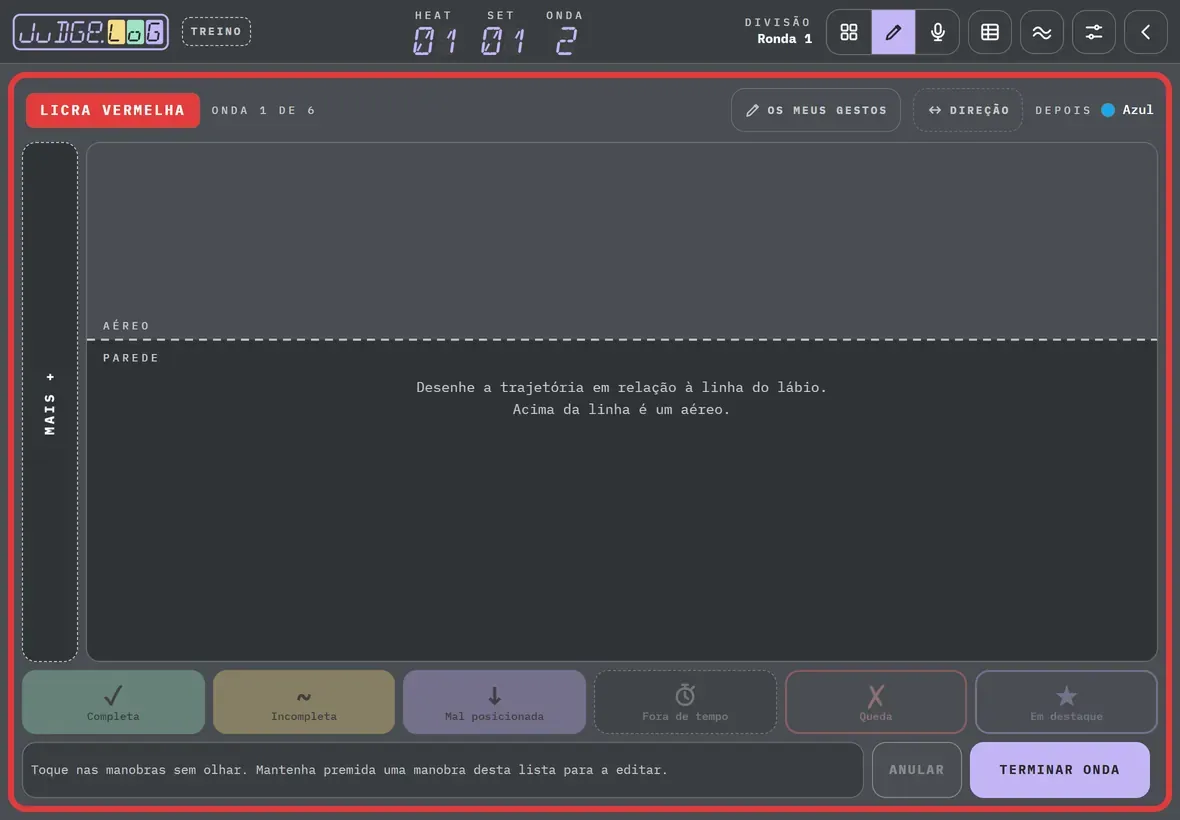
Task: Click the Licra Vermelha jersey badge
Action: 113,111
